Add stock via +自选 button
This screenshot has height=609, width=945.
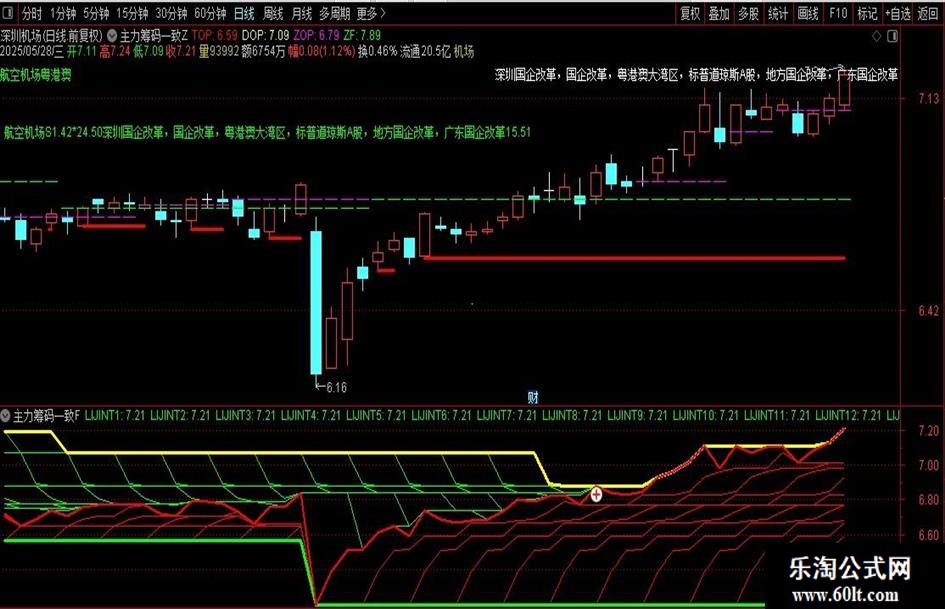pos(898,13)
